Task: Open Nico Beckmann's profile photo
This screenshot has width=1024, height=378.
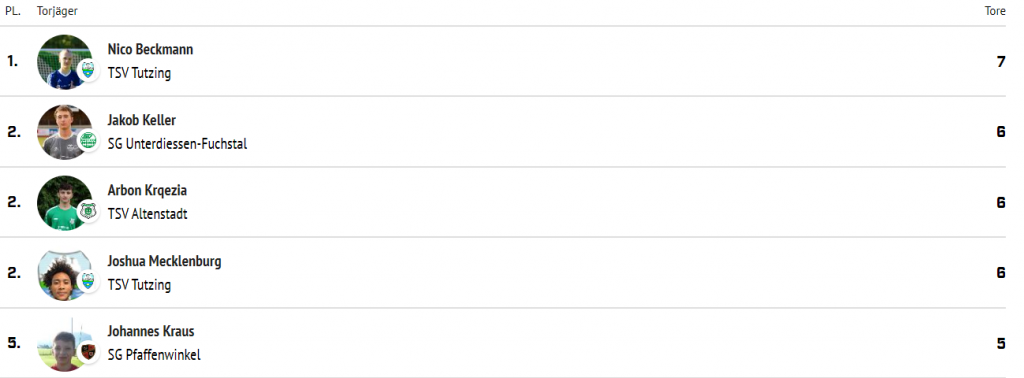Action: pos(64,61)
